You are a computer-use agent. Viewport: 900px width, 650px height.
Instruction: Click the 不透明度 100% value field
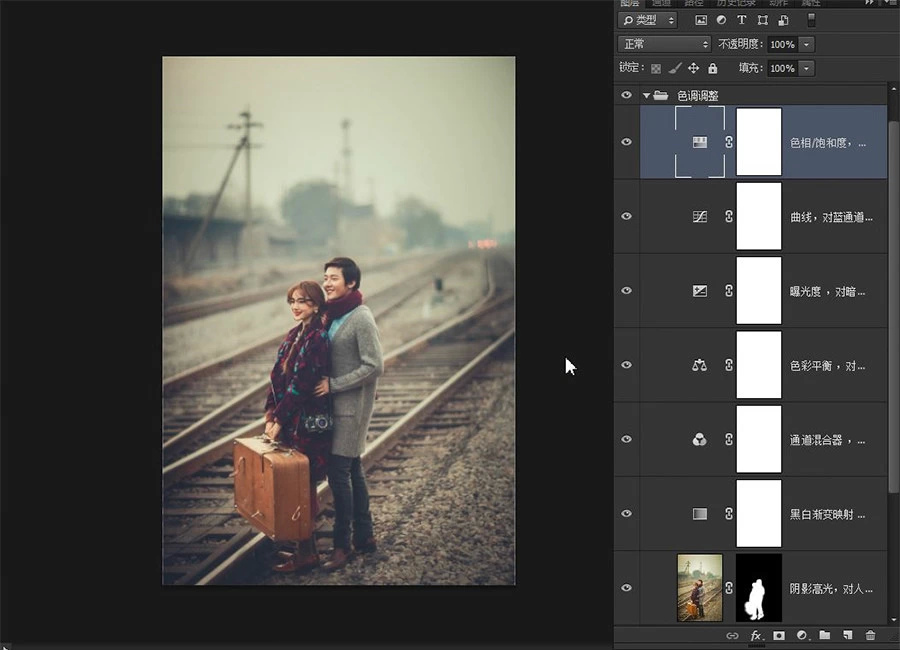[782, 44]
